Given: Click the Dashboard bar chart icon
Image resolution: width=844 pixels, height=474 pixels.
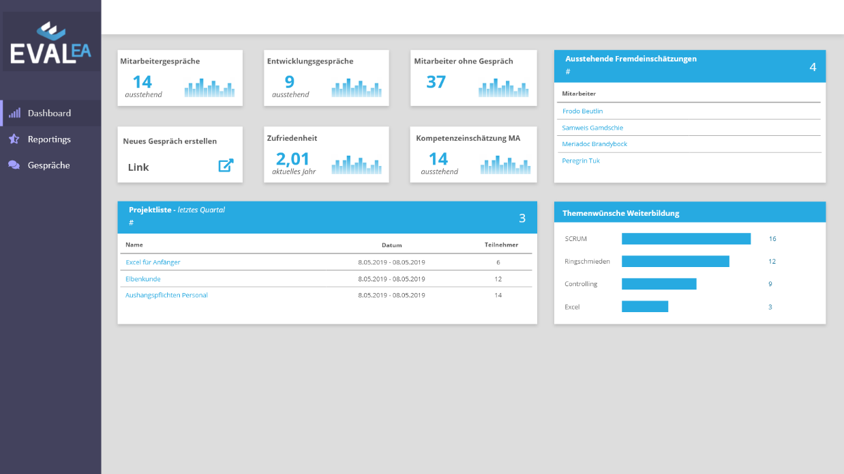Looking at the screenshot, I should (15, 113).
